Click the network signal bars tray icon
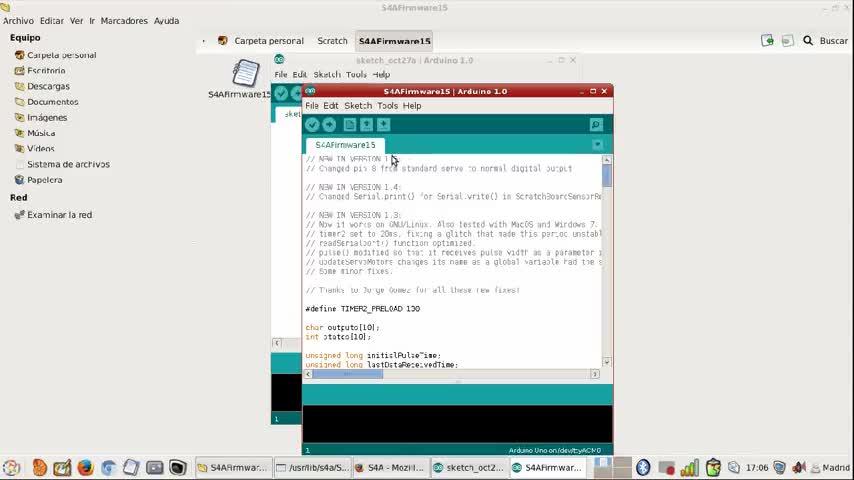The image size is (854, 480). tap(689, 467)
